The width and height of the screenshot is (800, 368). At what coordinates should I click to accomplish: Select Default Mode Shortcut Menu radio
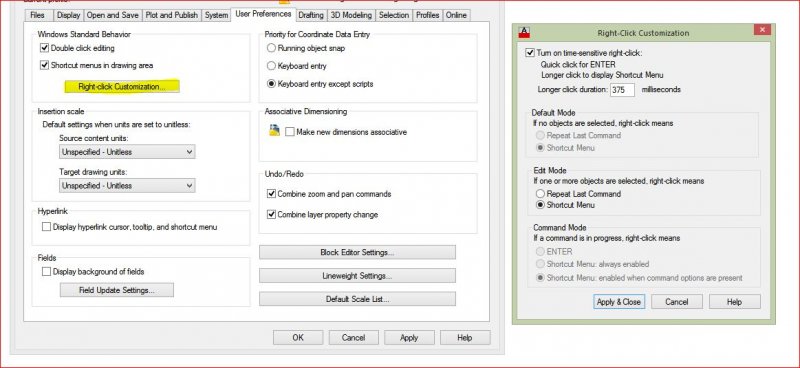(x=540, y=148)
